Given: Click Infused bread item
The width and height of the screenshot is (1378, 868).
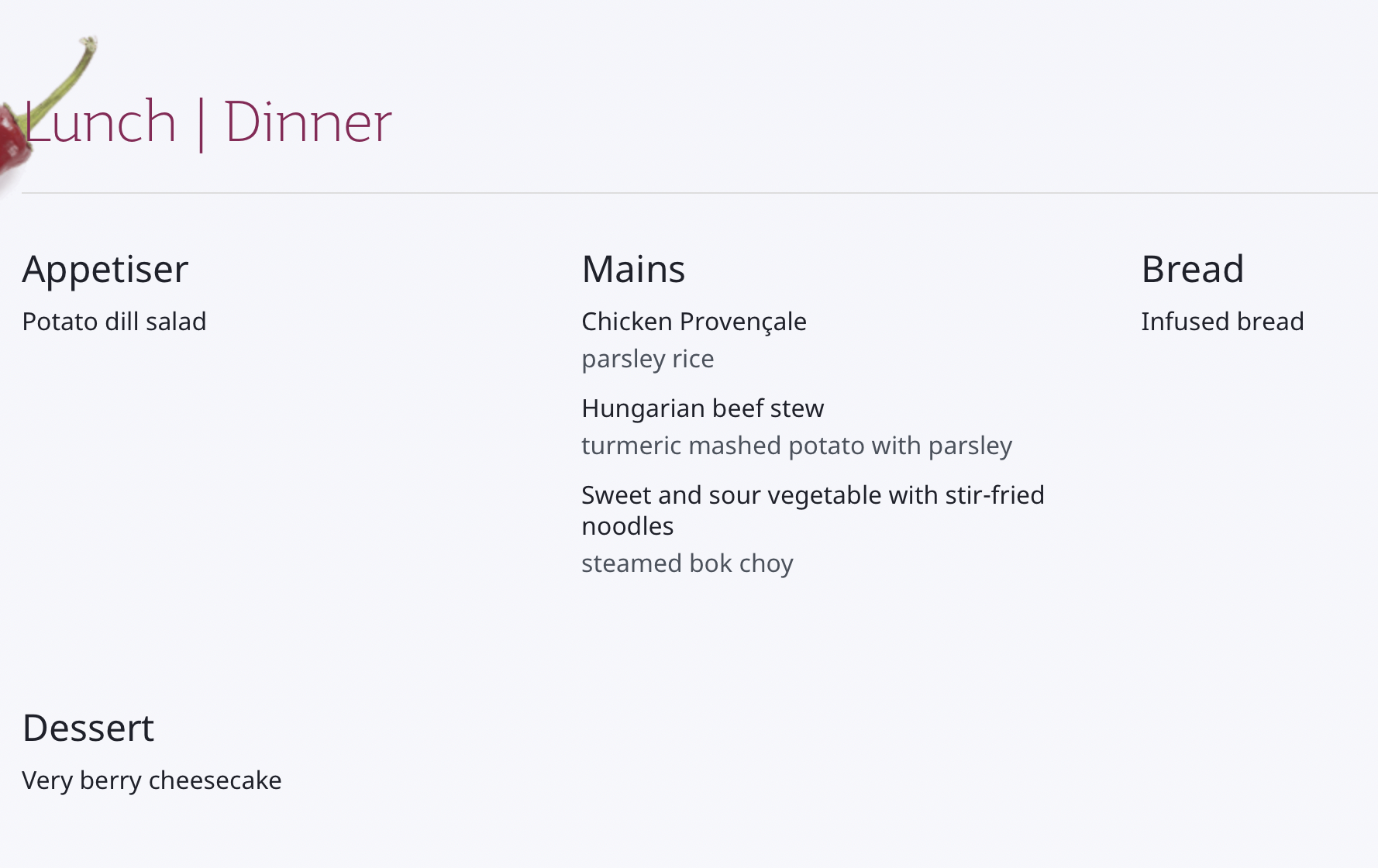Looking at the screenshot, I should 1223,322.
